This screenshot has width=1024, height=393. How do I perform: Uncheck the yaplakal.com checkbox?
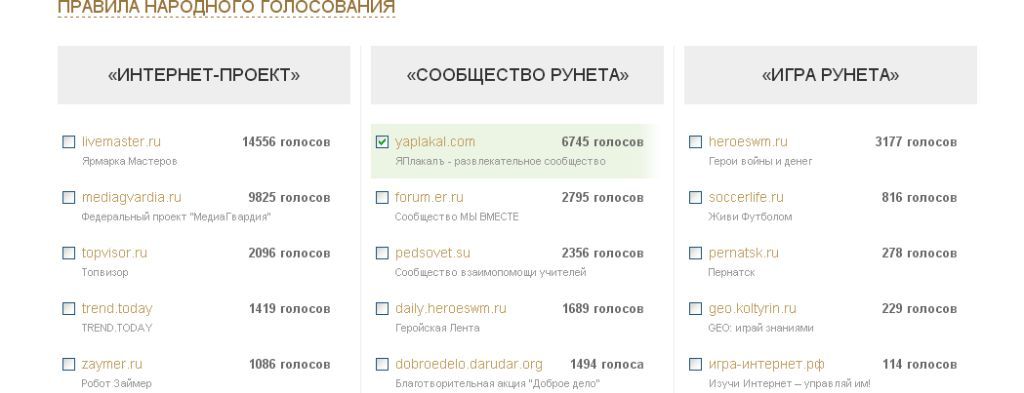coord(382,142)
